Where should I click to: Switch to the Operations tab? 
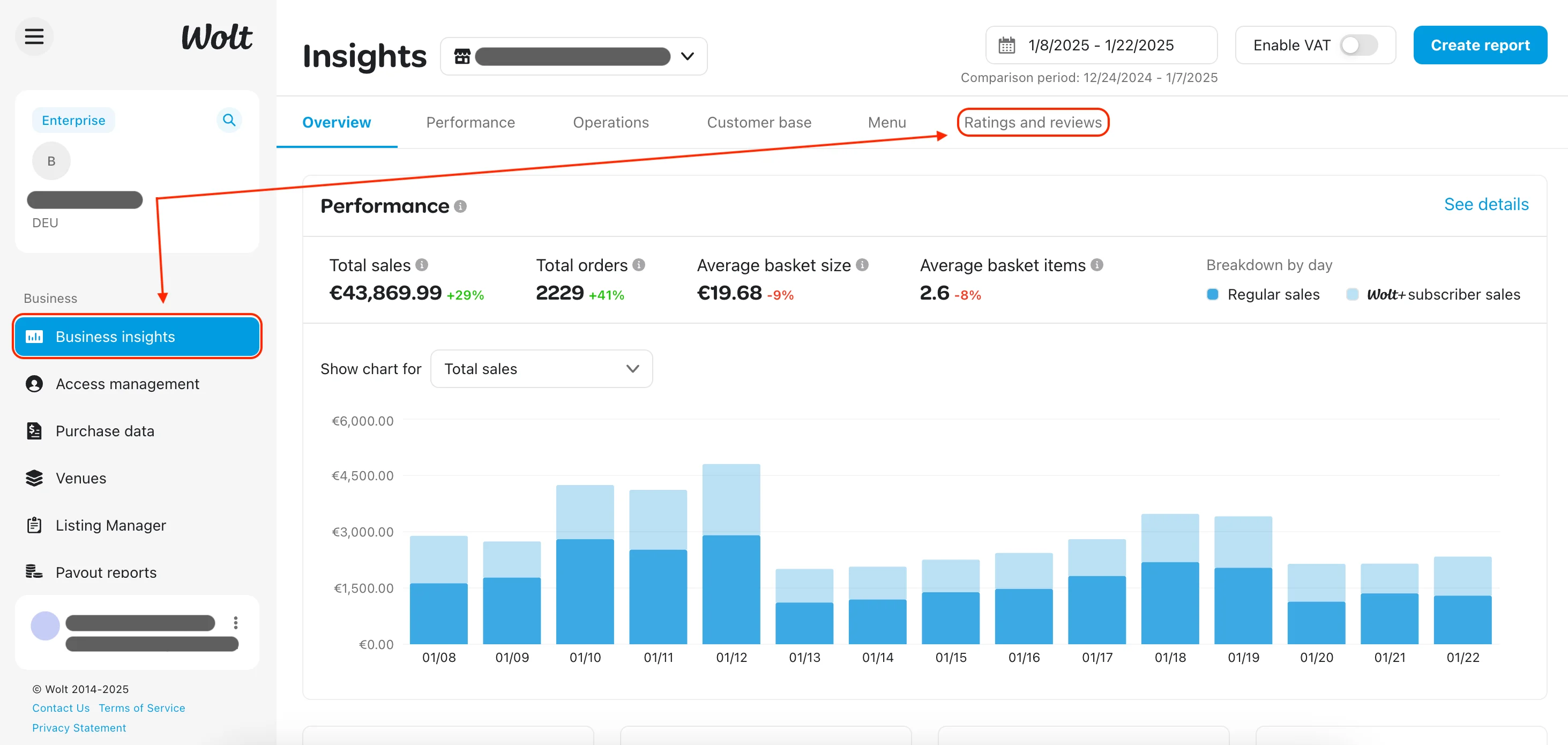610,123
